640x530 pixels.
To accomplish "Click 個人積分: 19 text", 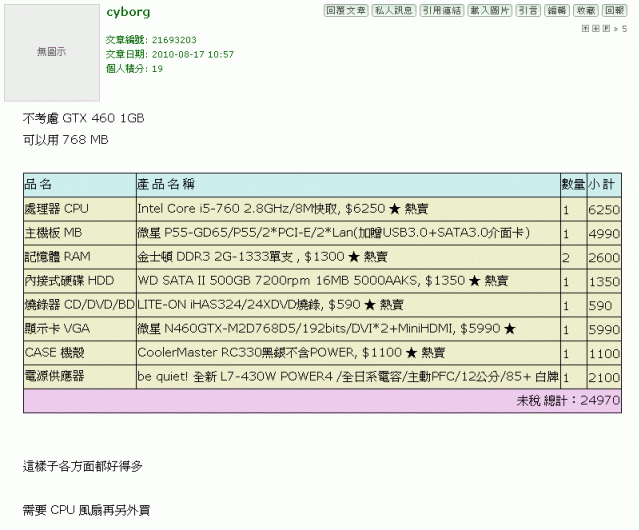I will [x=134, y=69].
